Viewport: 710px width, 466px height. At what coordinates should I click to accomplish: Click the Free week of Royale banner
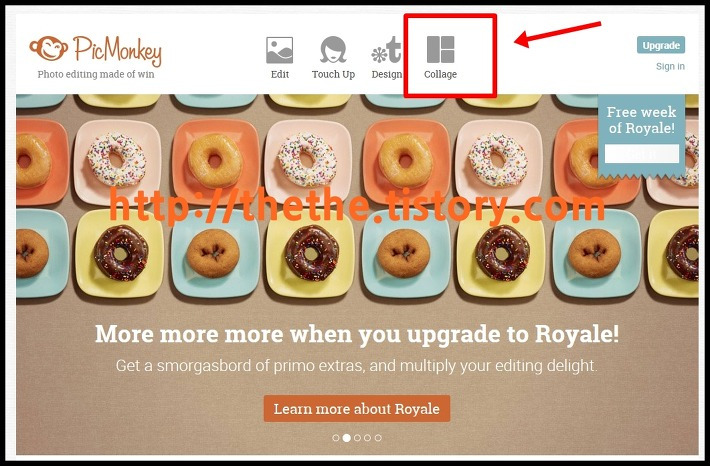pyautogui.click(x=642, y=135)
